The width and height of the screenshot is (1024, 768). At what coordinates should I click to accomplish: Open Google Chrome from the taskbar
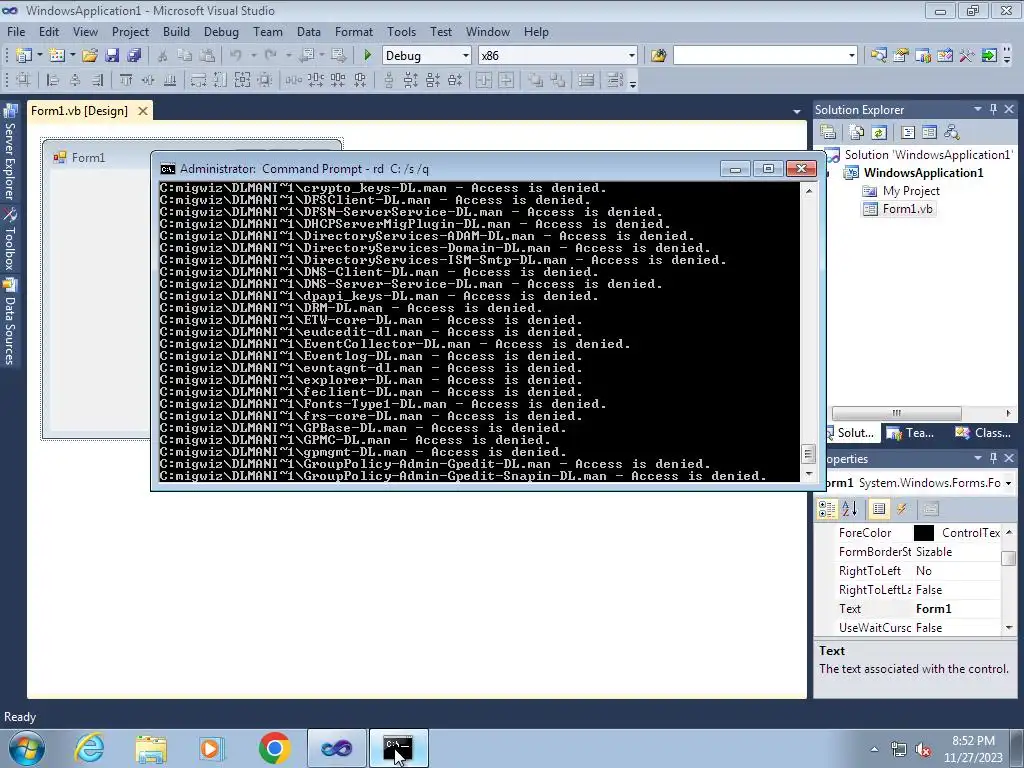pos(274,748)
